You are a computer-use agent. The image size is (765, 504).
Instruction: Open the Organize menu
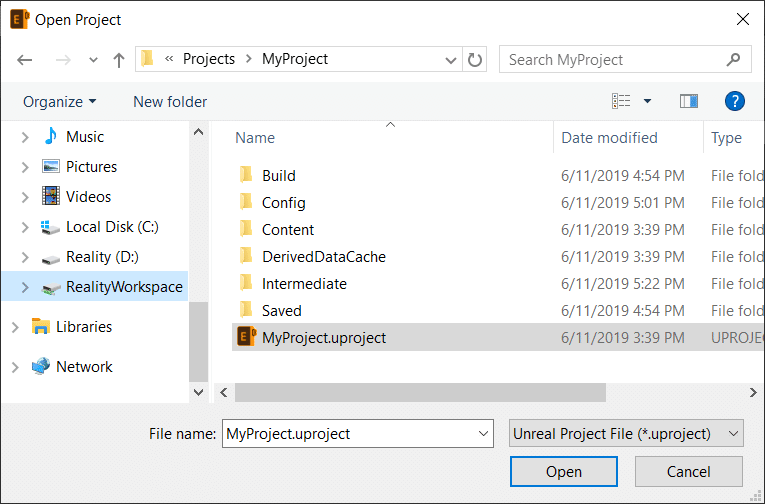[60, 101]
